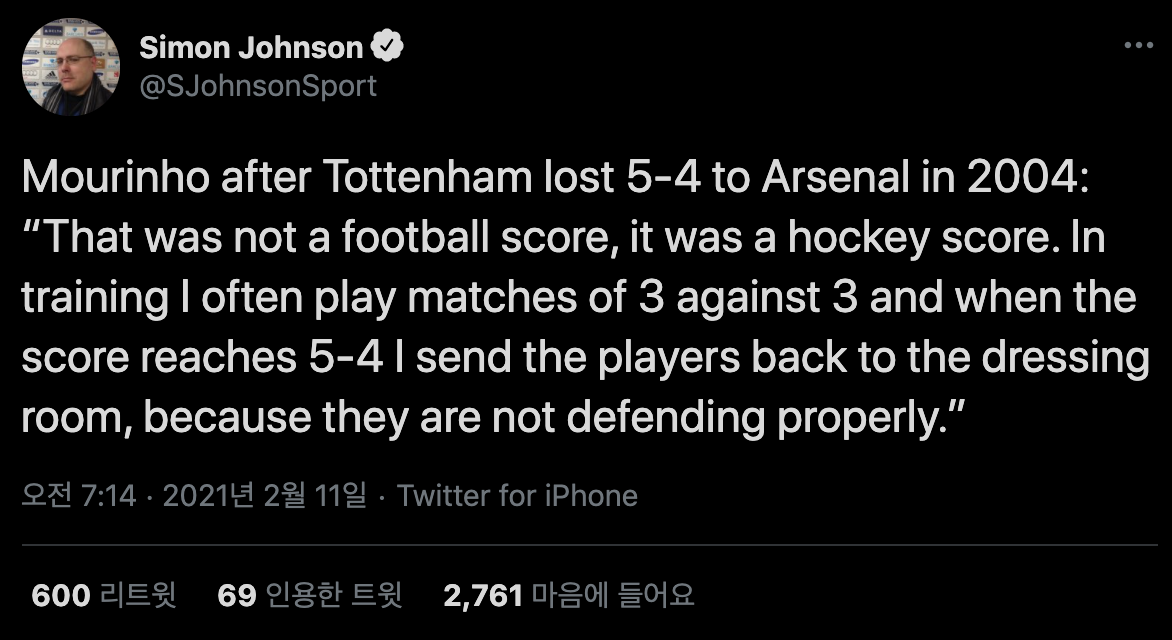This screenshot has height=640, width=1172.
Task: Open the tweet's more options ellipsis
Action: pos(1139,46)
